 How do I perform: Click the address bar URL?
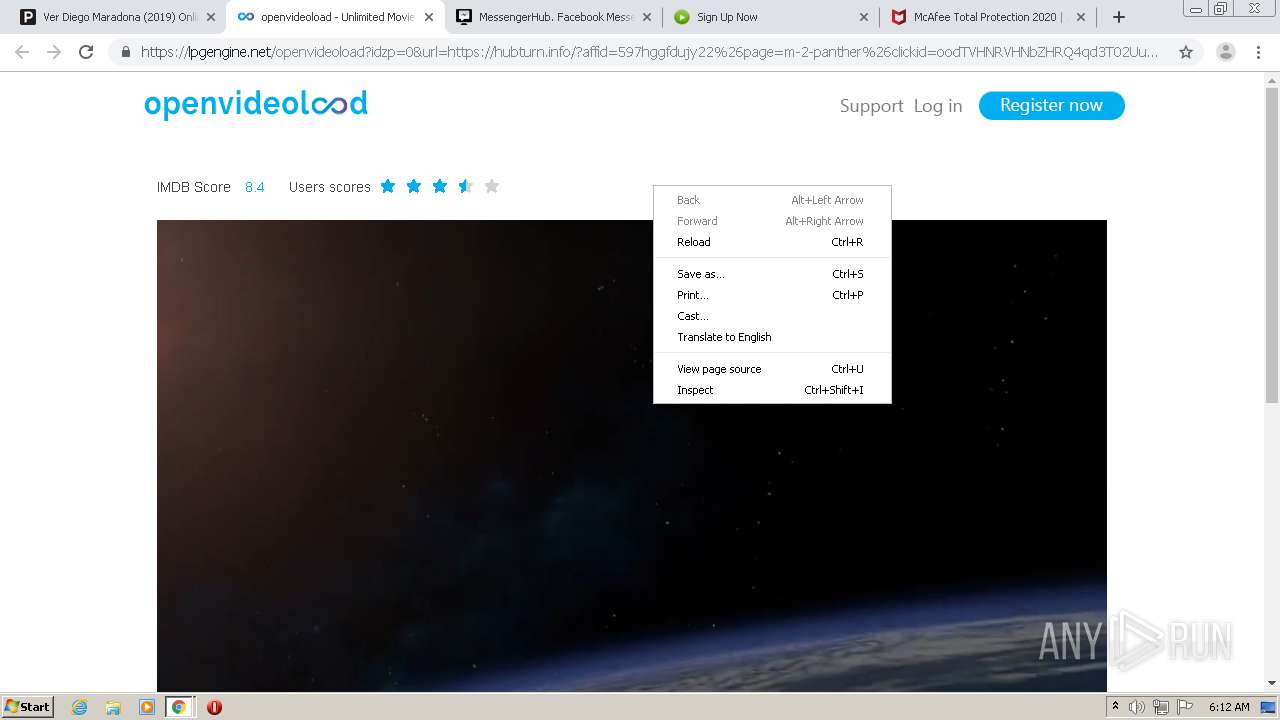click(x=650, y=52)
